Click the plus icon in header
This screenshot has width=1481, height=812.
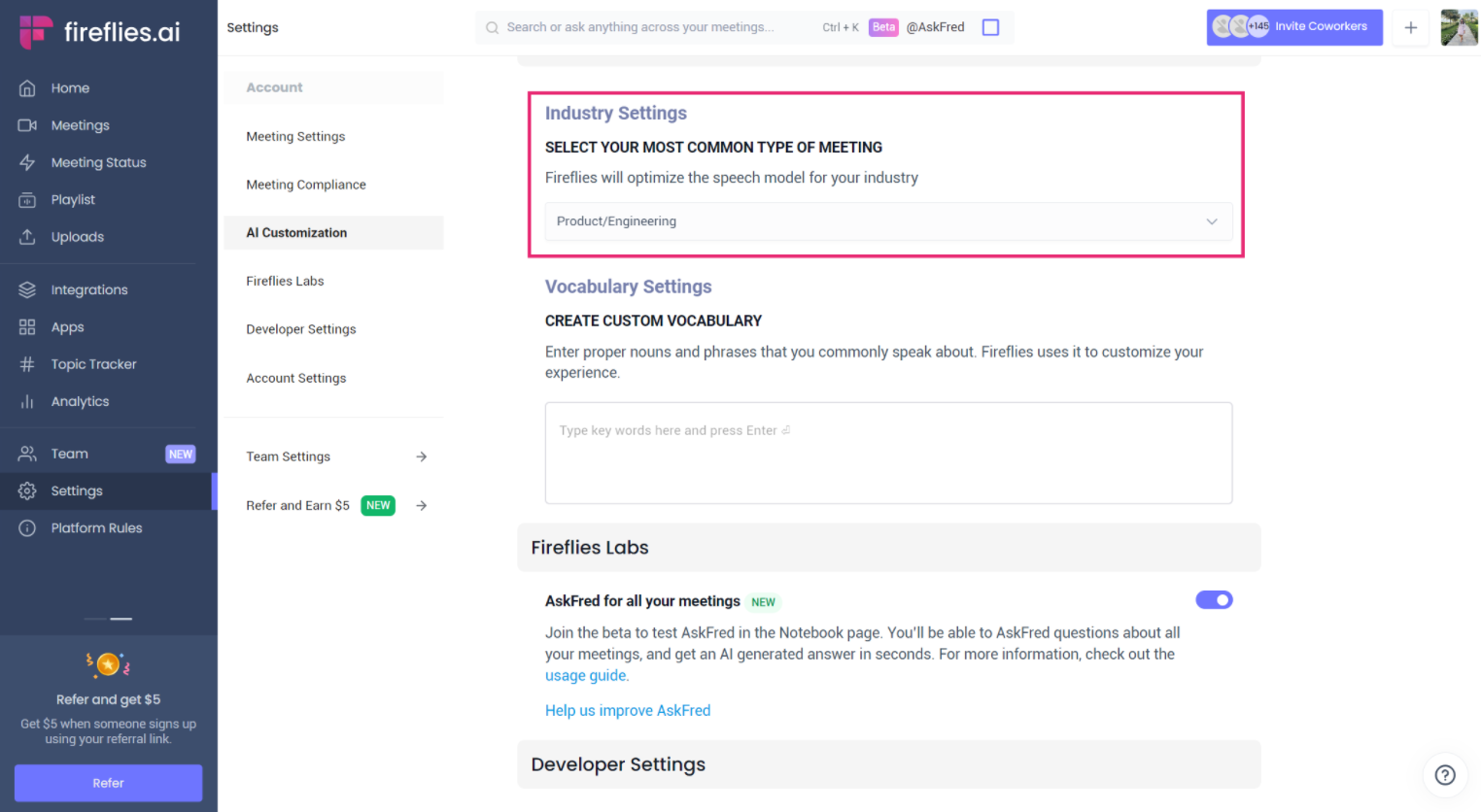[1411, 28]
